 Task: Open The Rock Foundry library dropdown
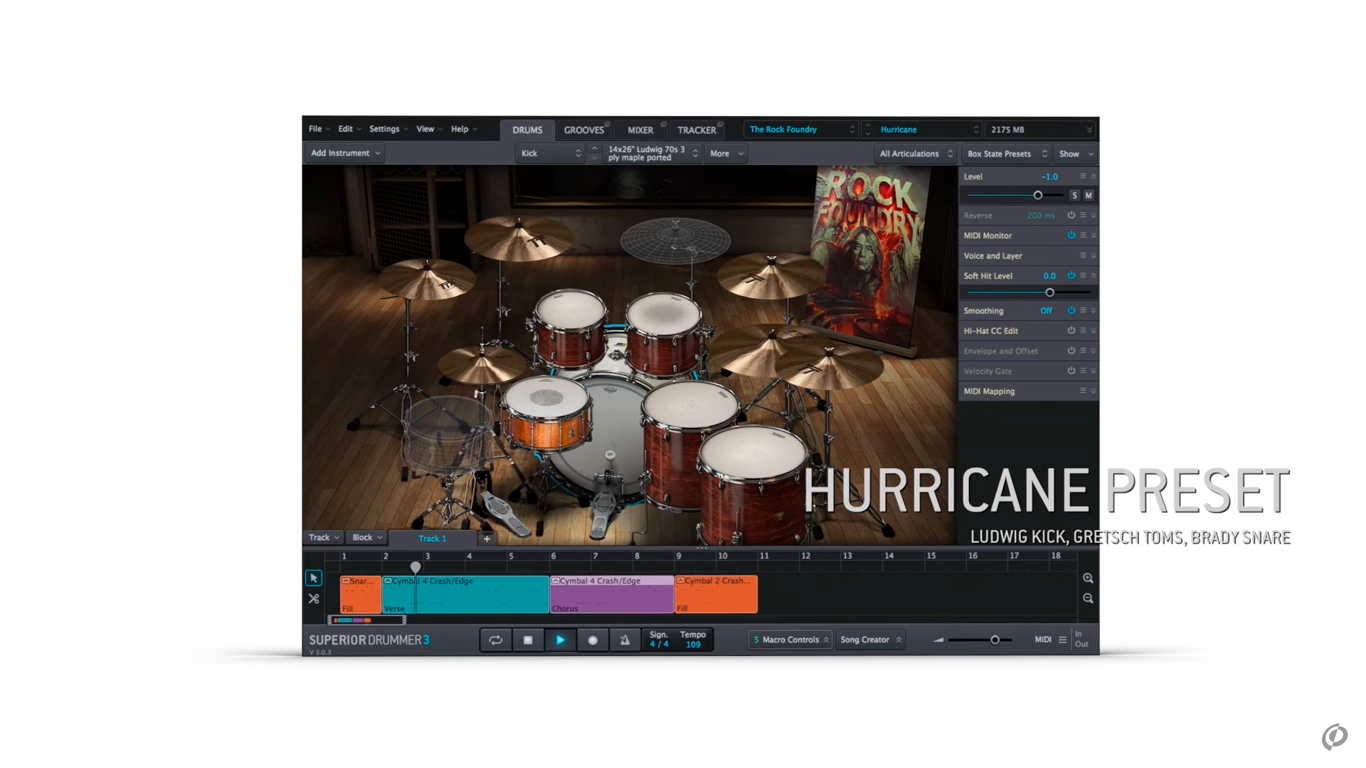[x=802, y=129]
